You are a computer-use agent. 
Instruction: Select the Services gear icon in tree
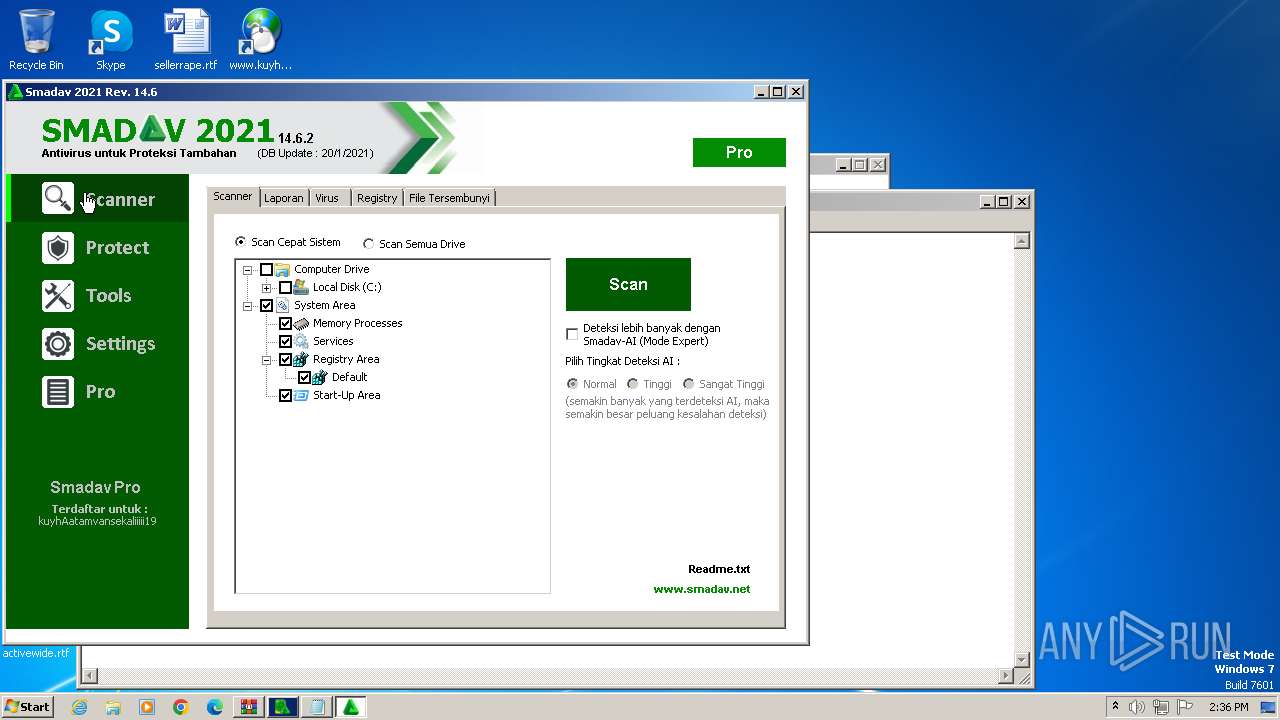301,341
